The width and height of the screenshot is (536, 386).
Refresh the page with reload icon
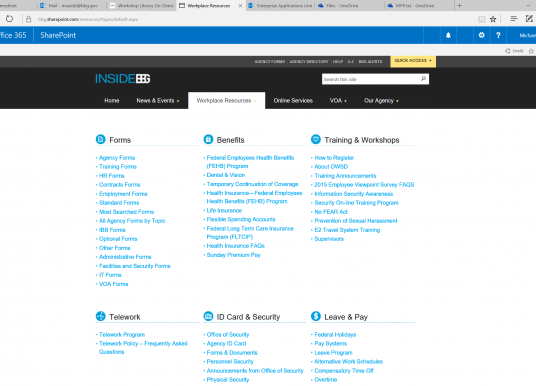[x=9, y=19]
